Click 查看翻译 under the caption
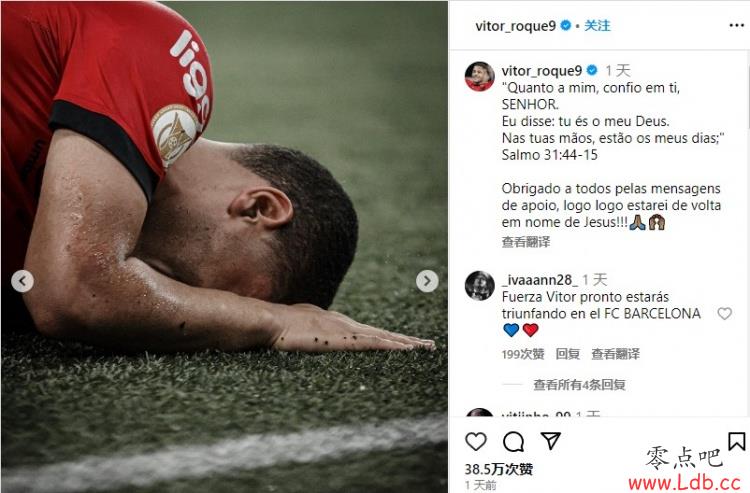This screenshot has height=493, width=750. coord(526,242)
